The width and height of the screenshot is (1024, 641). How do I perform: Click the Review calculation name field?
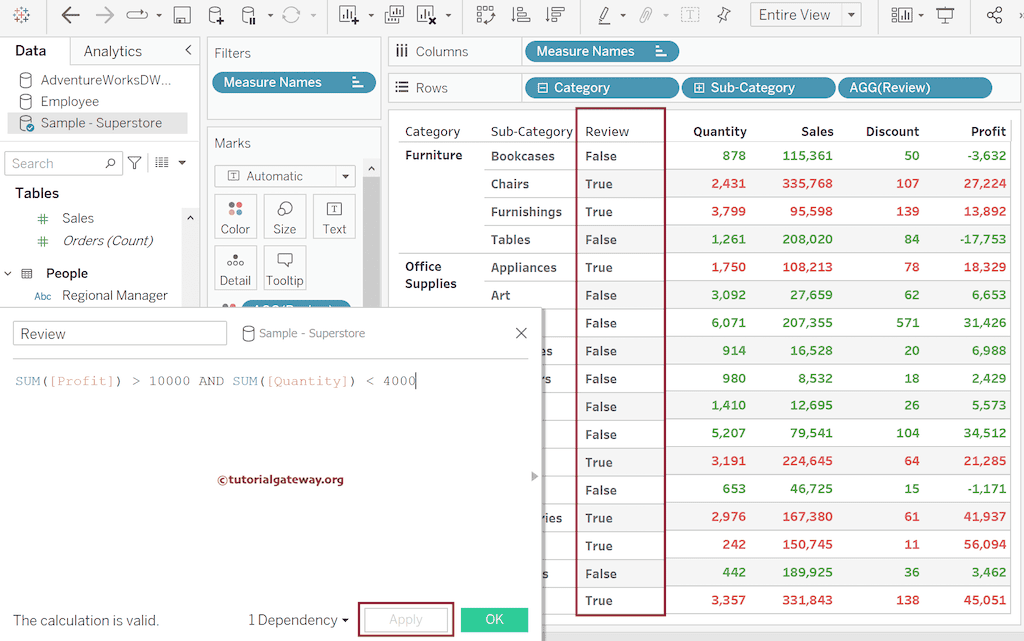click(x=120, y=334)
